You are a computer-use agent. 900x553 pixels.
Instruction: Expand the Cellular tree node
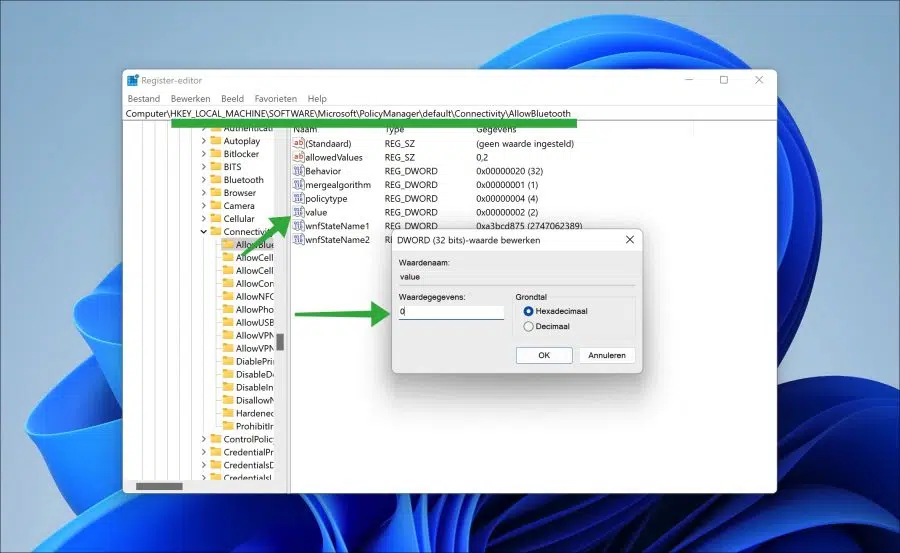[204, 219]
